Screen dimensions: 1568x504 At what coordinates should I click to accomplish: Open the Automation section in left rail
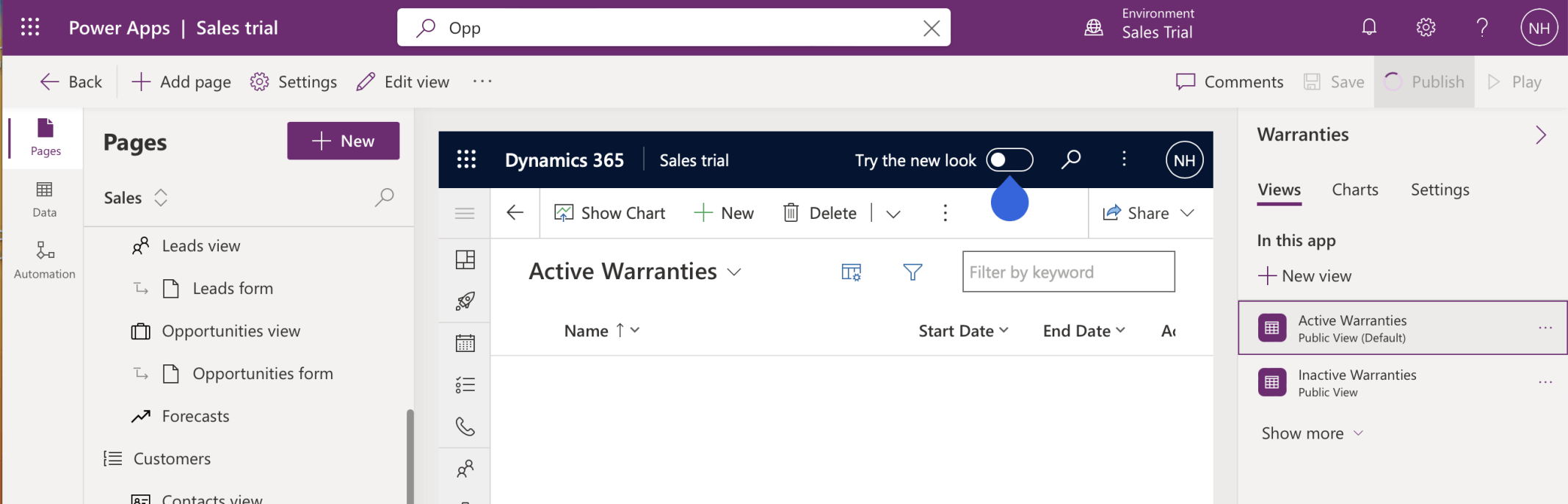45,259
